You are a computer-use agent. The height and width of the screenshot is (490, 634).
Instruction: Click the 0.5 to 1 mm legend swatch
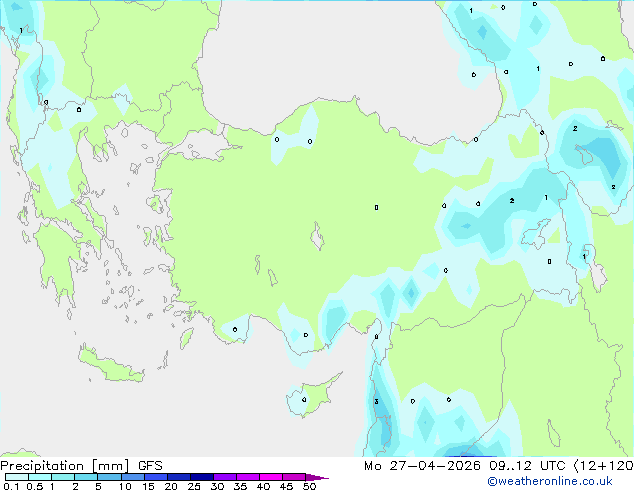point(40,477)
